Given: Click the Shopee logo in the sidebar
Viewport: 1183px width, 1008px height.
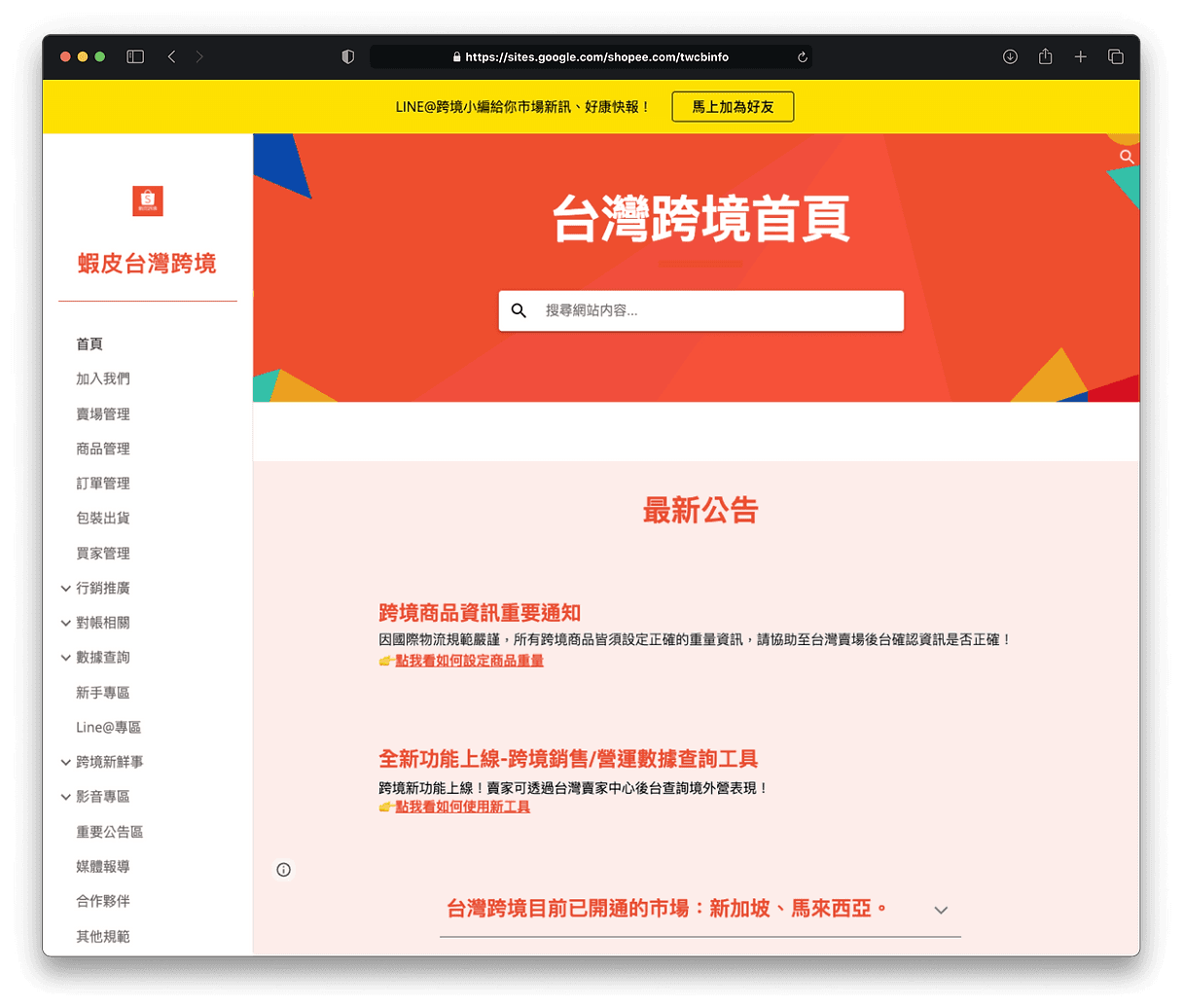Looking at the screenshot, I should (148, 200).
